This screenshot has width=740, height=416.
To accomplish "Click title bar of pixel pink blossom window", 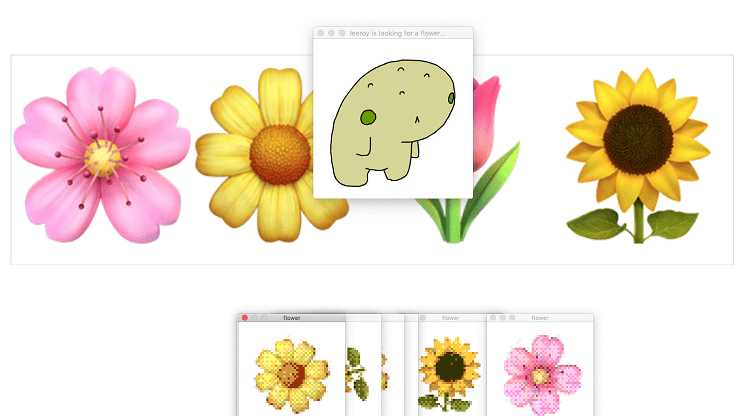I will 540,318.
